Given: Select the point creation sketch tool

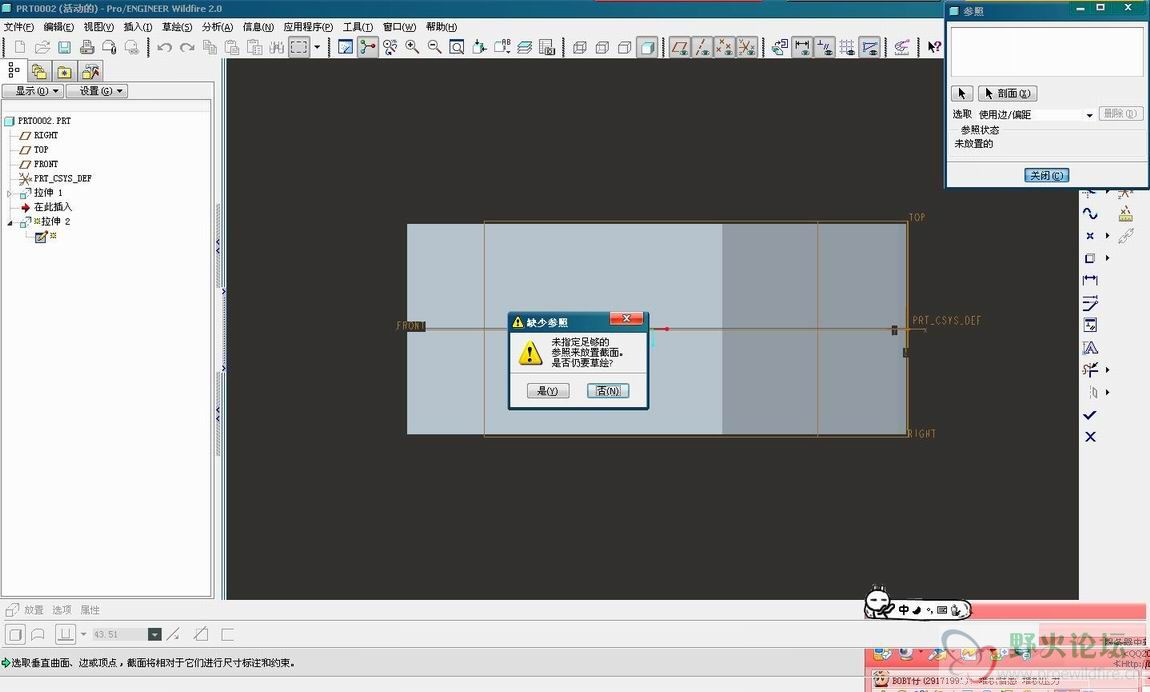Looking at the screenshot, I should coord(1090,236).
